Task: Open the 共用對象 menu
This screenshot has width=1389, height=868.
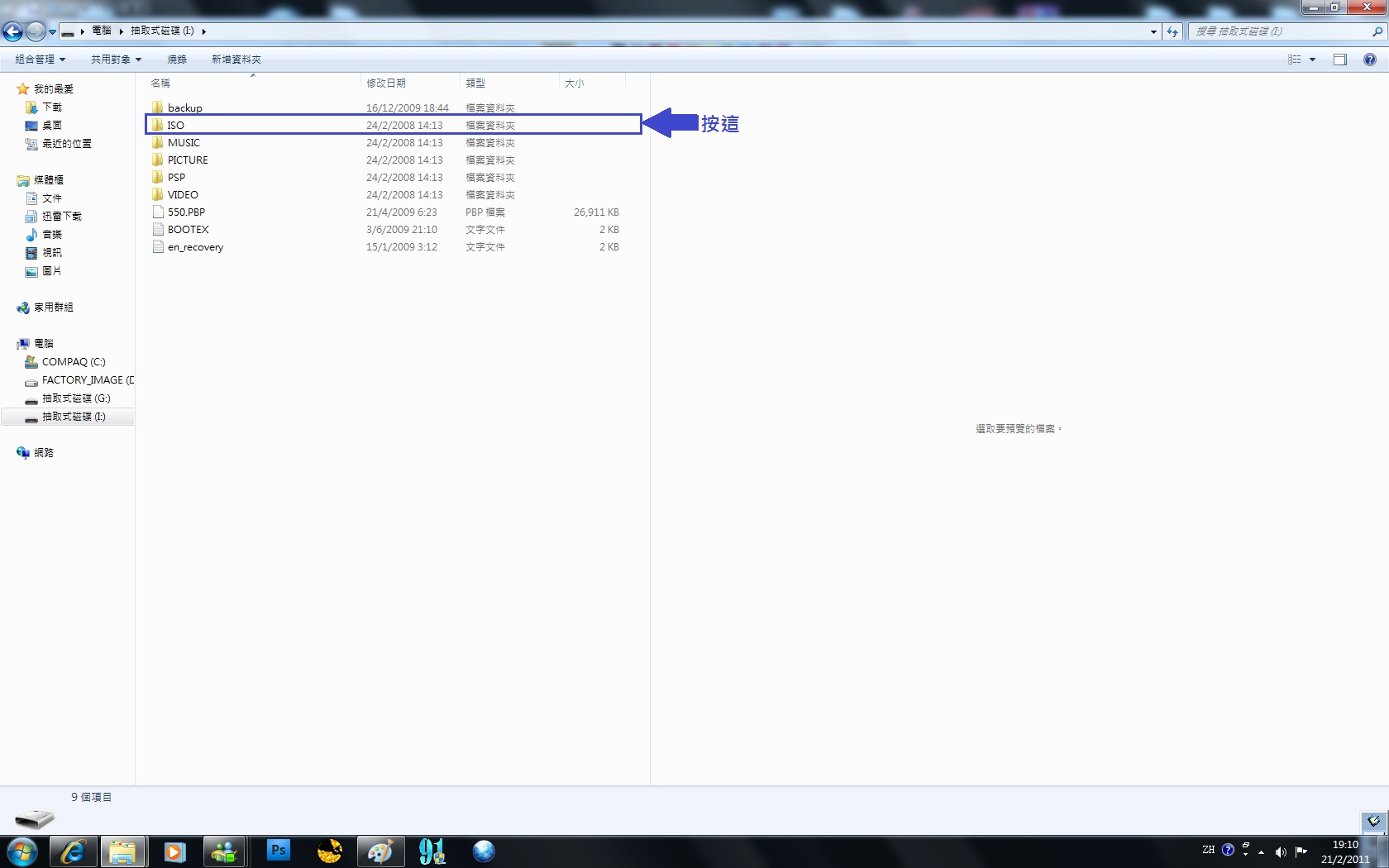Action: pyautogui.click(x=116, y=60)
